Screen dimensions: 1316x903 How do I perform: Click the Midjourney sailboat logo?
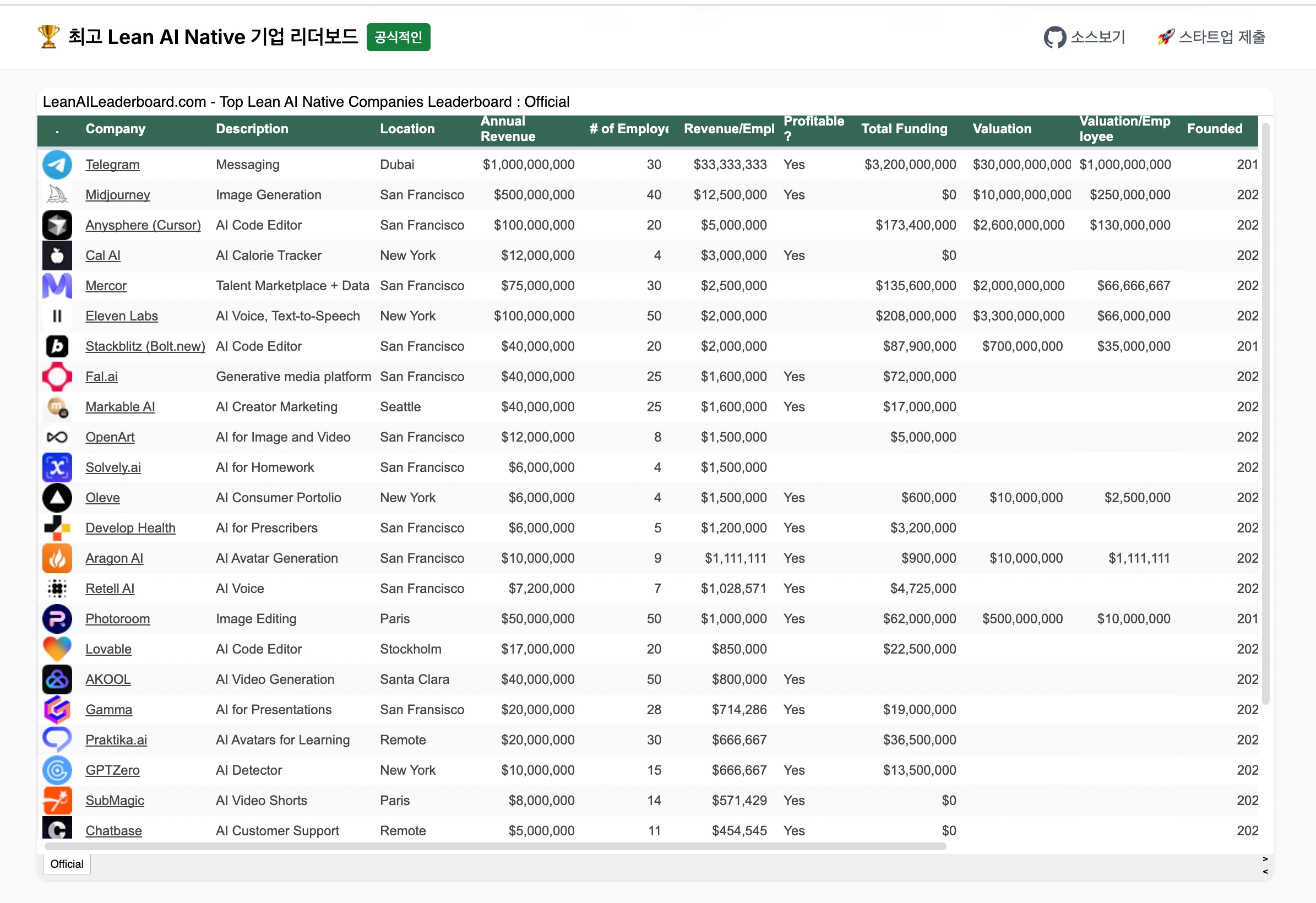click(x=57, y=195)
